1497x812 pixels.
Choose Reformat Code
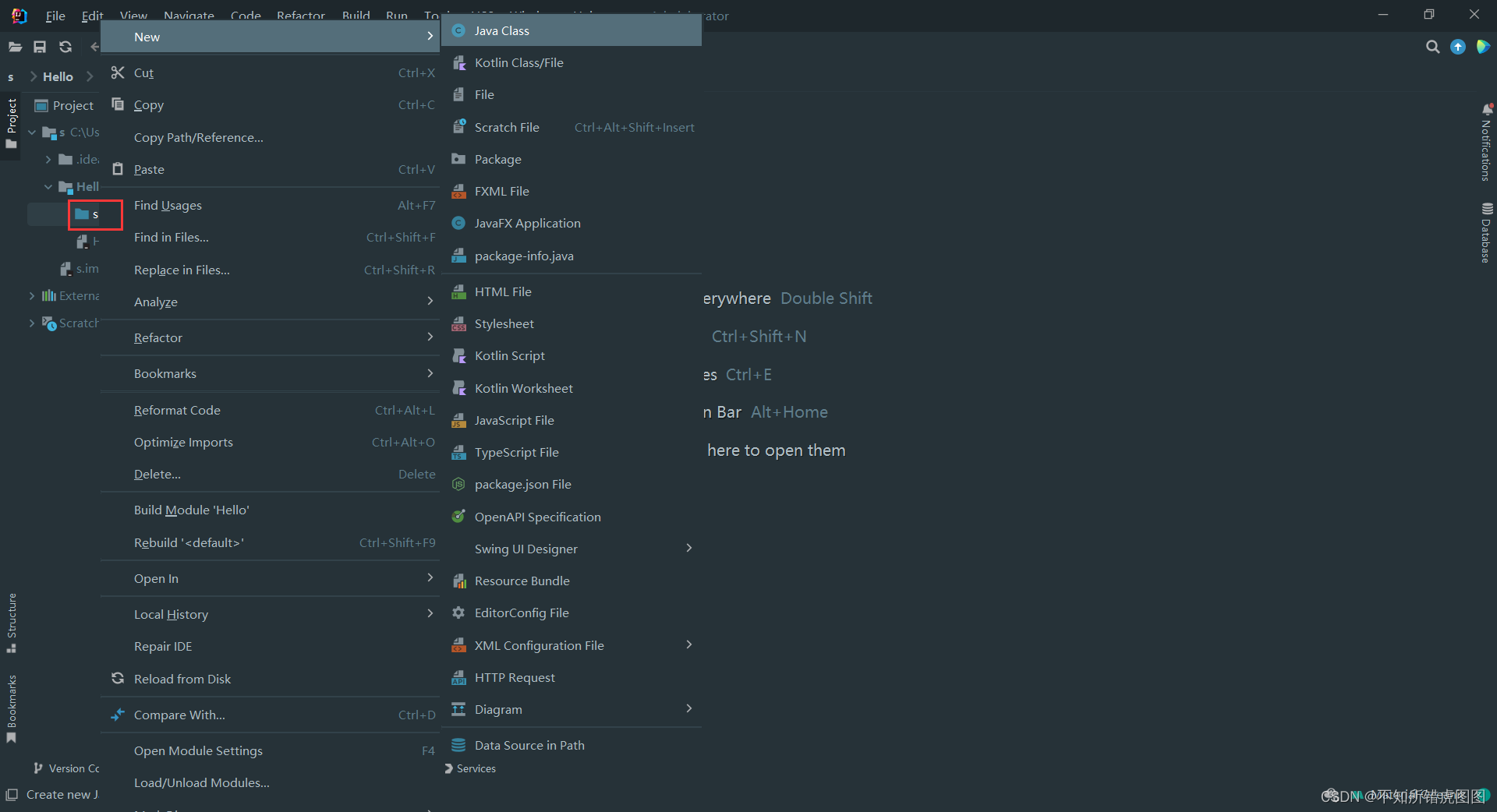[x=271, y=410]
